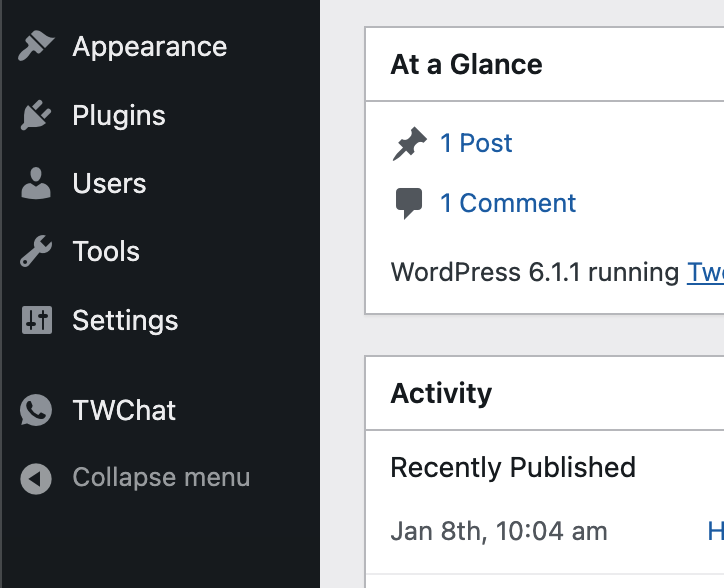Image resolution: width=724 pixels, height=588 pixels.
Task: Open the TWChat menu item
Action: pyautogui.click(x=124, y=410)
